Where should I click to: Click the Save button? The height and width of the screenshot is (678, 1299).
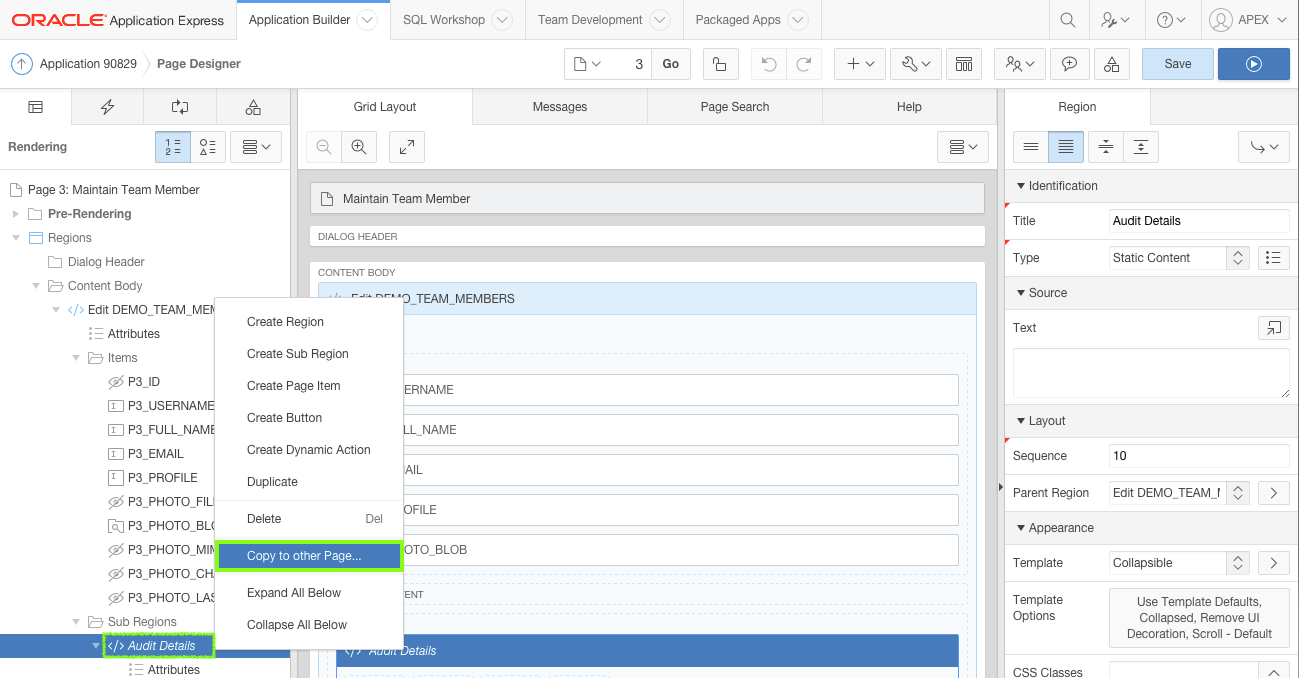[x=1178, y=64]
